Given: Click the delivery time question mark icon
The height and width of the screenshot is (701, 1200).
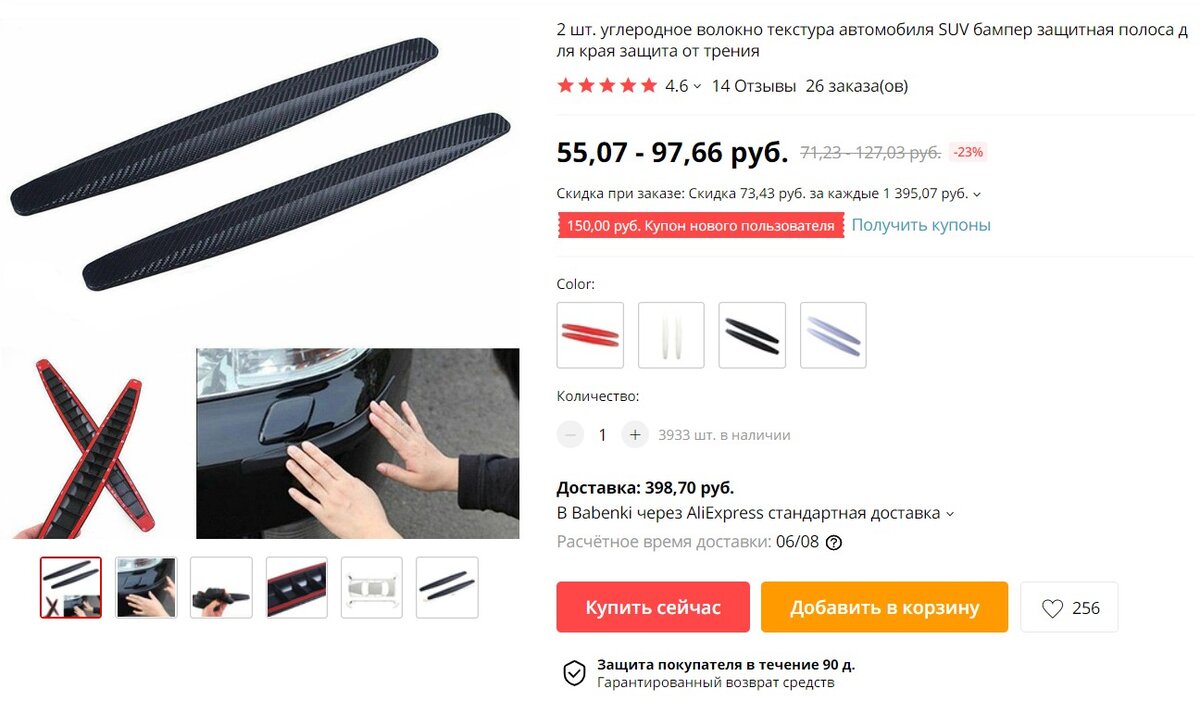Looking at the screenshot, I should pyautogui.click(x=834, y=542).
